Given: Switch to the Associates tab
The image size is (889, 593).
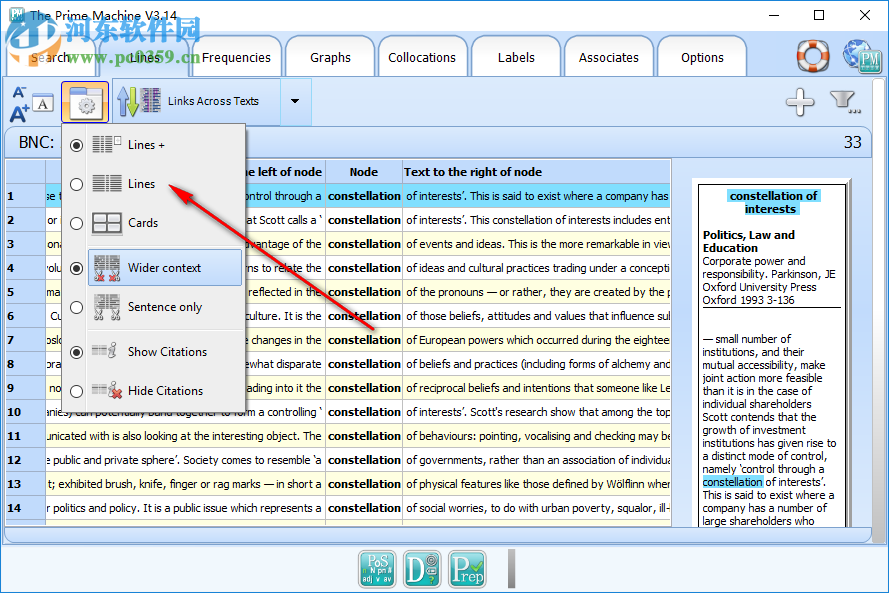Looking at the screenshot, I should tap(608, 57).
